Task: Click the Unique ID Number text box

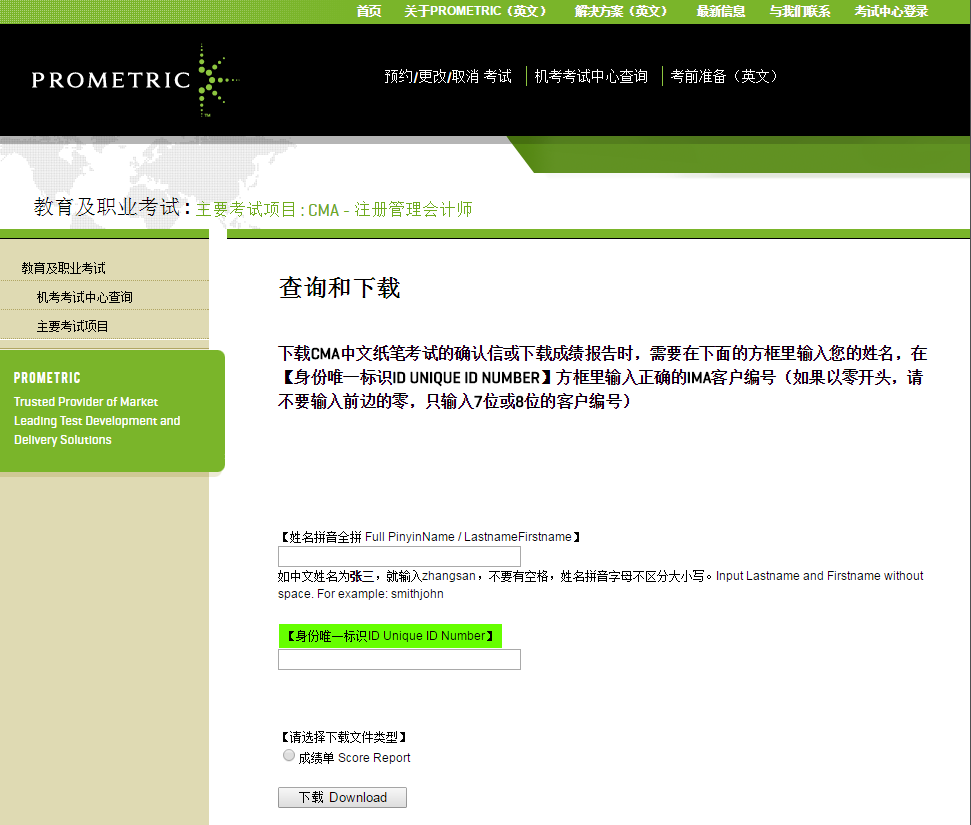Action: coord(399,659)
